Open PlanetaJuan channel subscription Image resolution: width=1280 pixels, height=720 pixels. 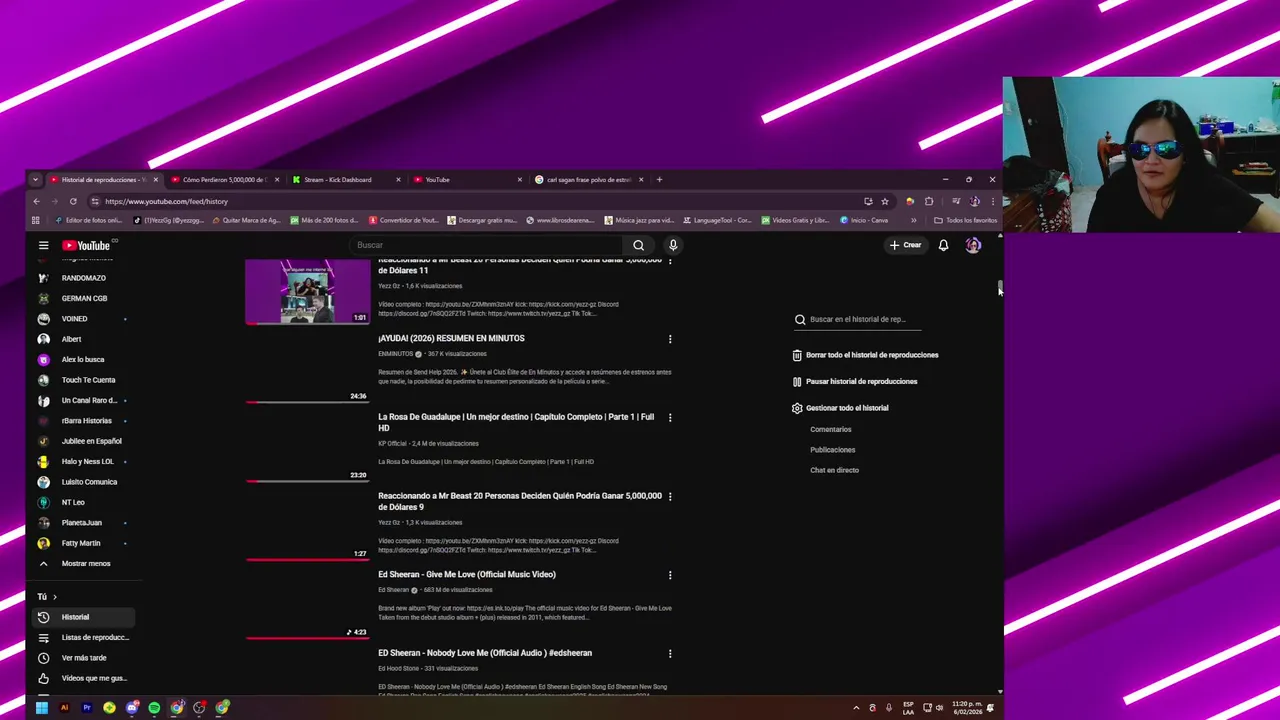pos(82,523)
